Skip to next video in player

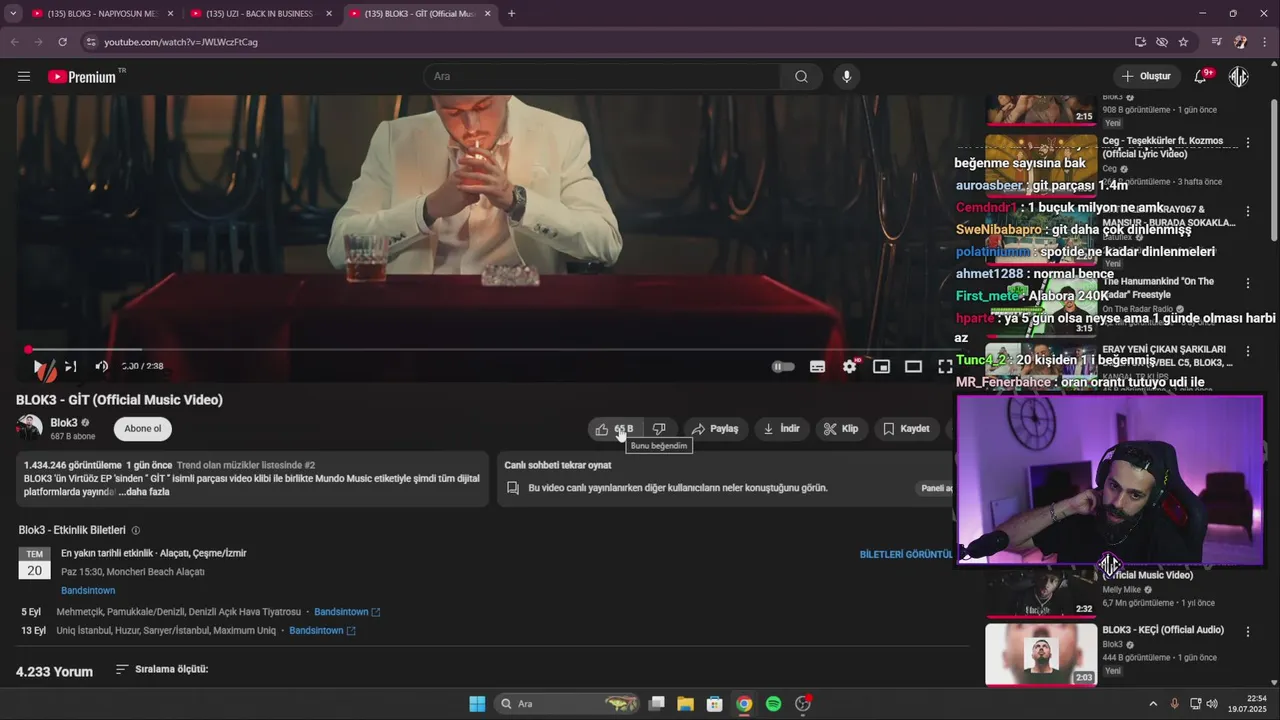coord(71,366)
